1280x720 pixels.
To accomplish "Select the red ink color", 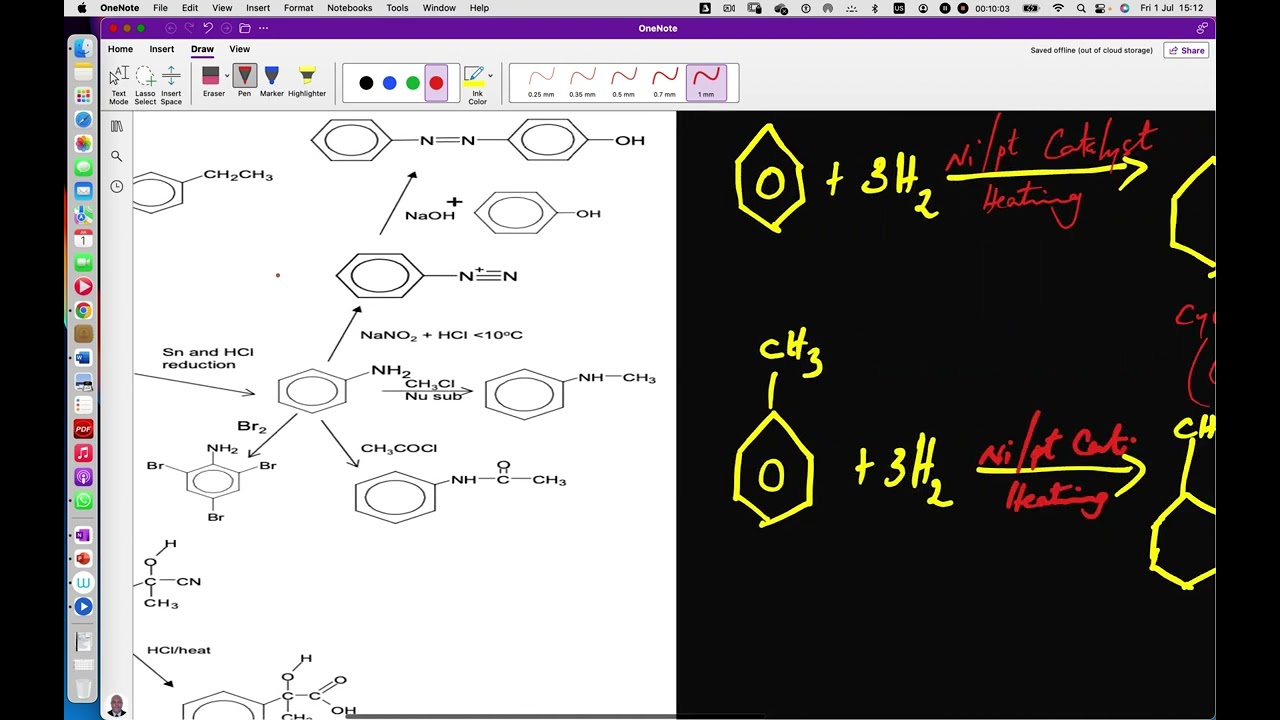I will click(x=436, y=83).
